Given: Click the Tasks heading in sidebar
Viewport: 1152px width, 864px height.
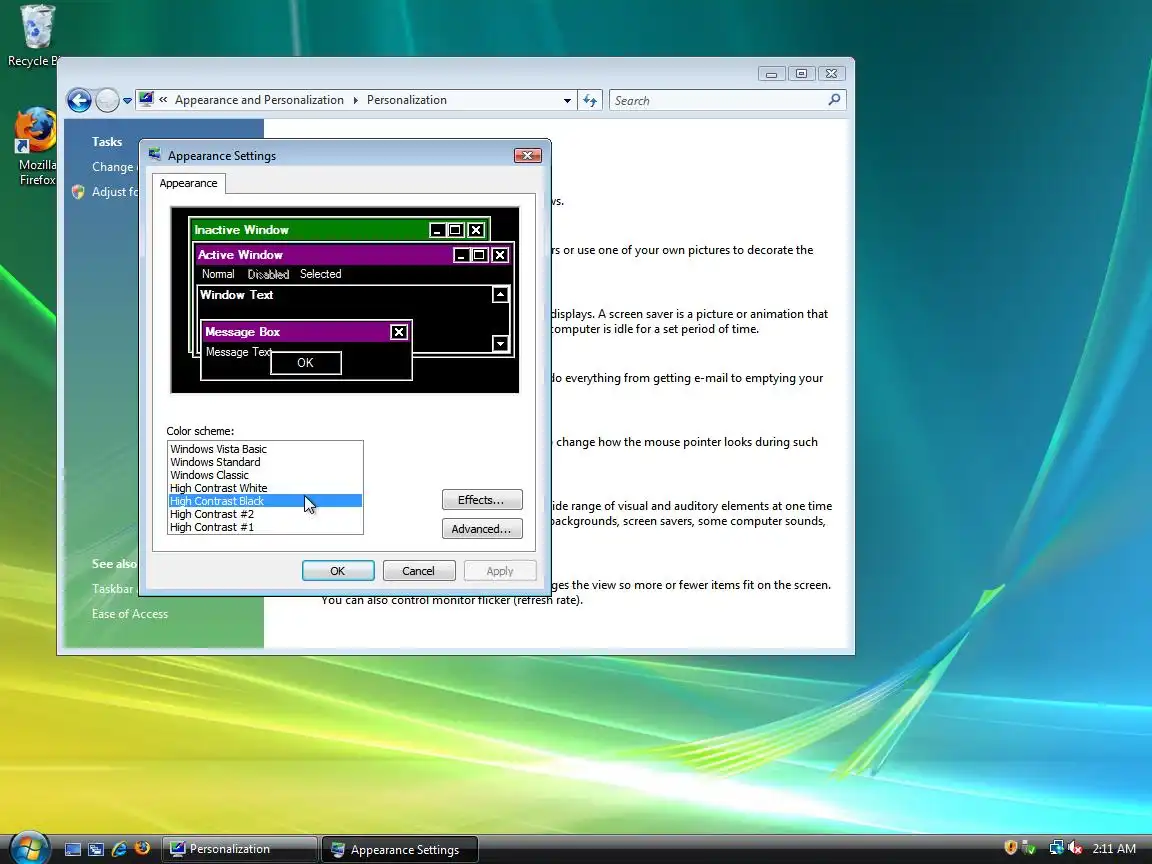Looking at the screenshot, I should [107, 142].
